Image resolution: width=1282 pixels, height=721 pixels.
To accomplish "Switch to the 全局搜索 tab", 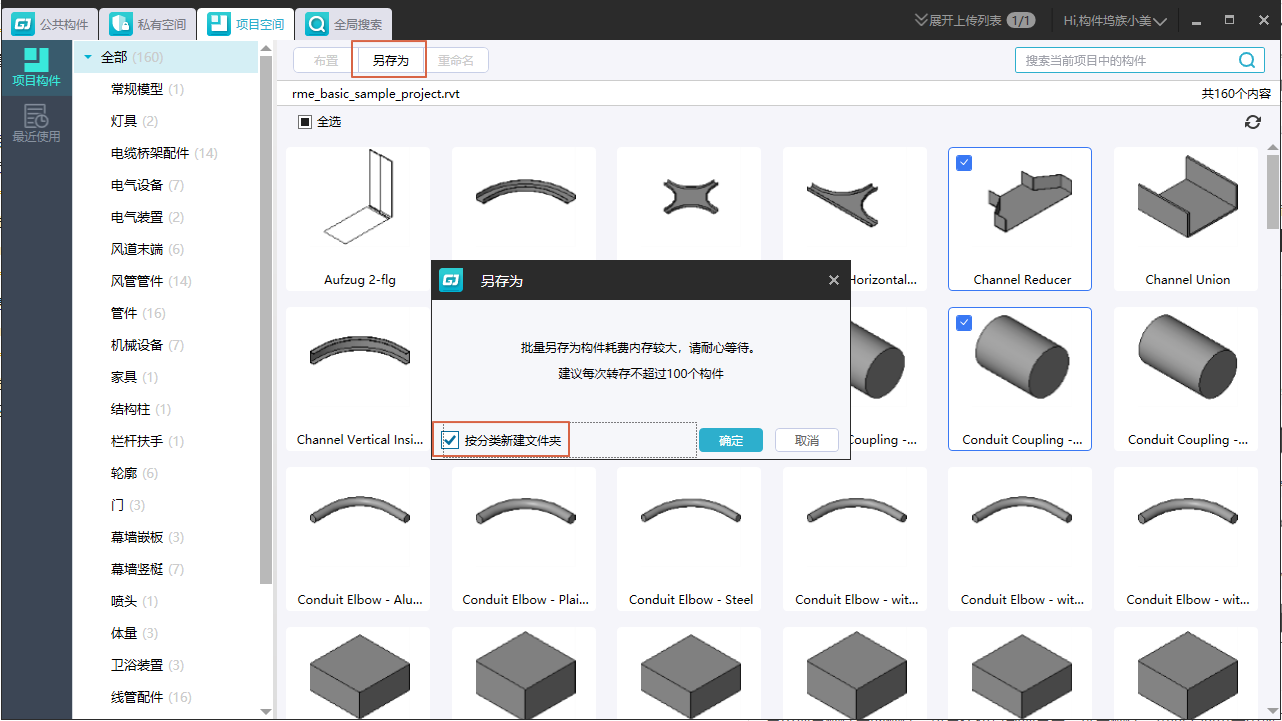I will click(x=345, y=24).
